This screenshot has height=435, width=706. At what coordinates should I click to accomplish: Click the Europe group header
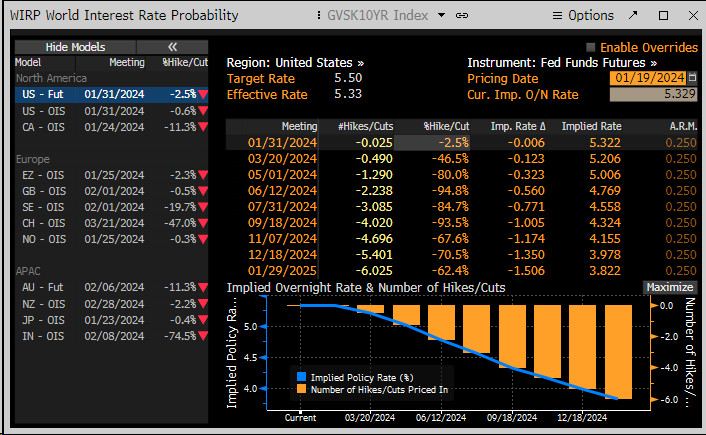(32, 159)
